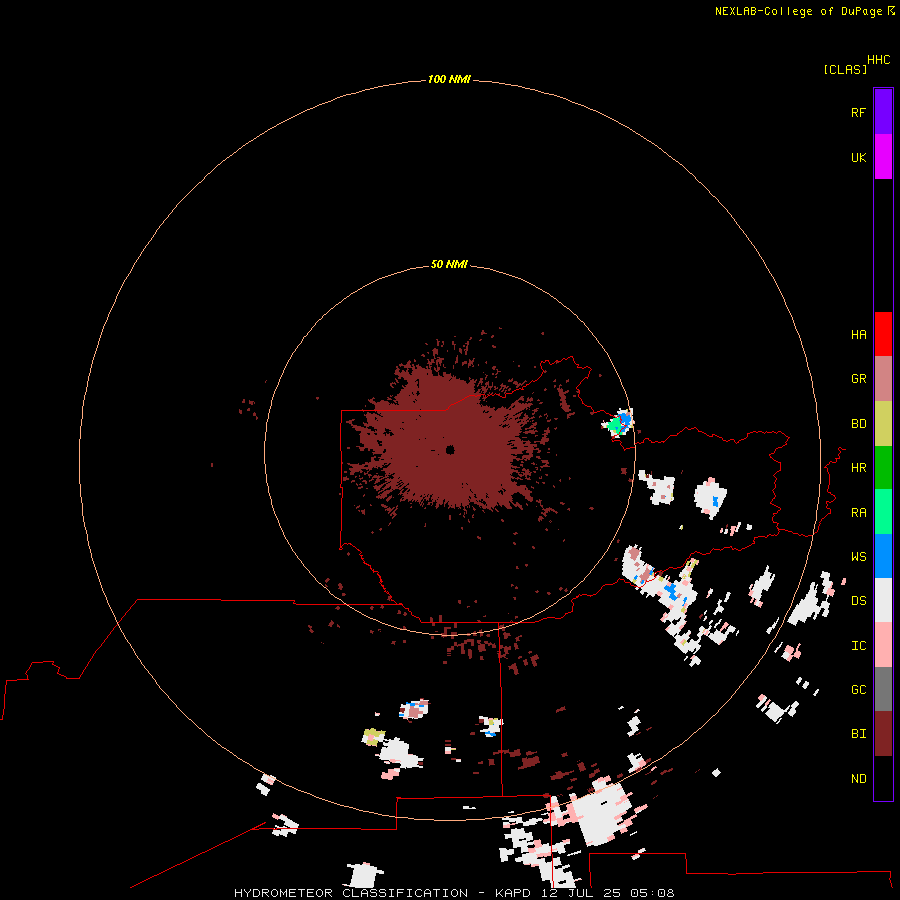The height and width of the screenshot is (900, 900).
Task: Click the brown BI legend swatch
Action: coord(883,734)
